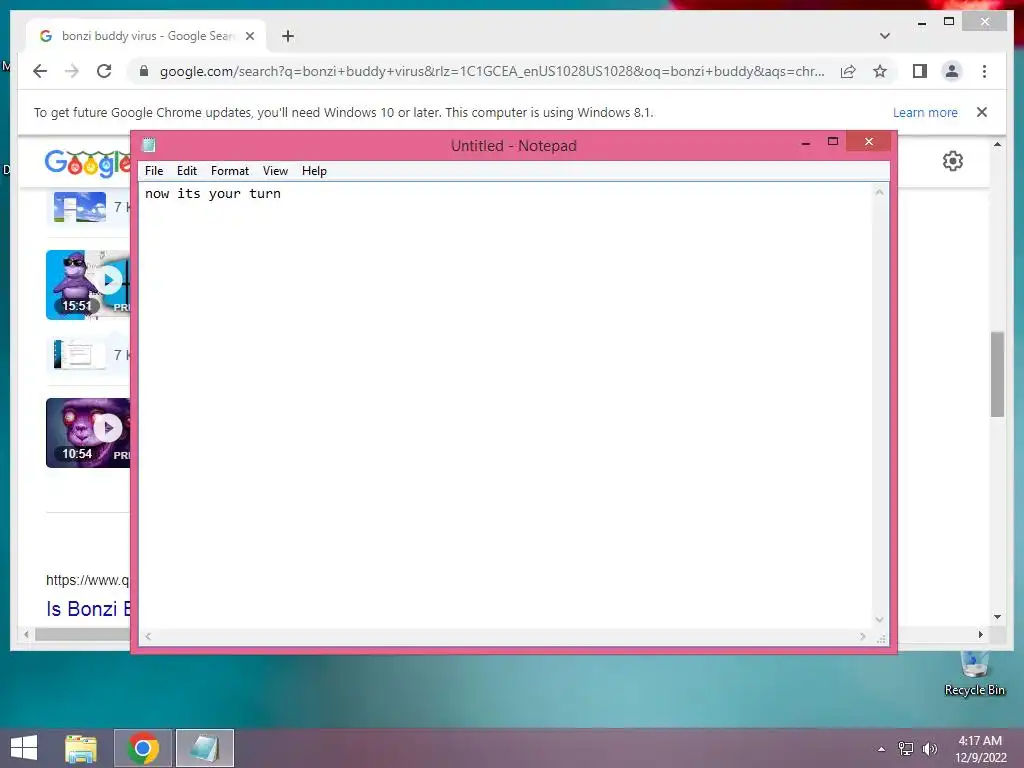Select the Recycle Bin desktop icon
The width and height of the screenshot is (1024, 768).
(974, 673)
